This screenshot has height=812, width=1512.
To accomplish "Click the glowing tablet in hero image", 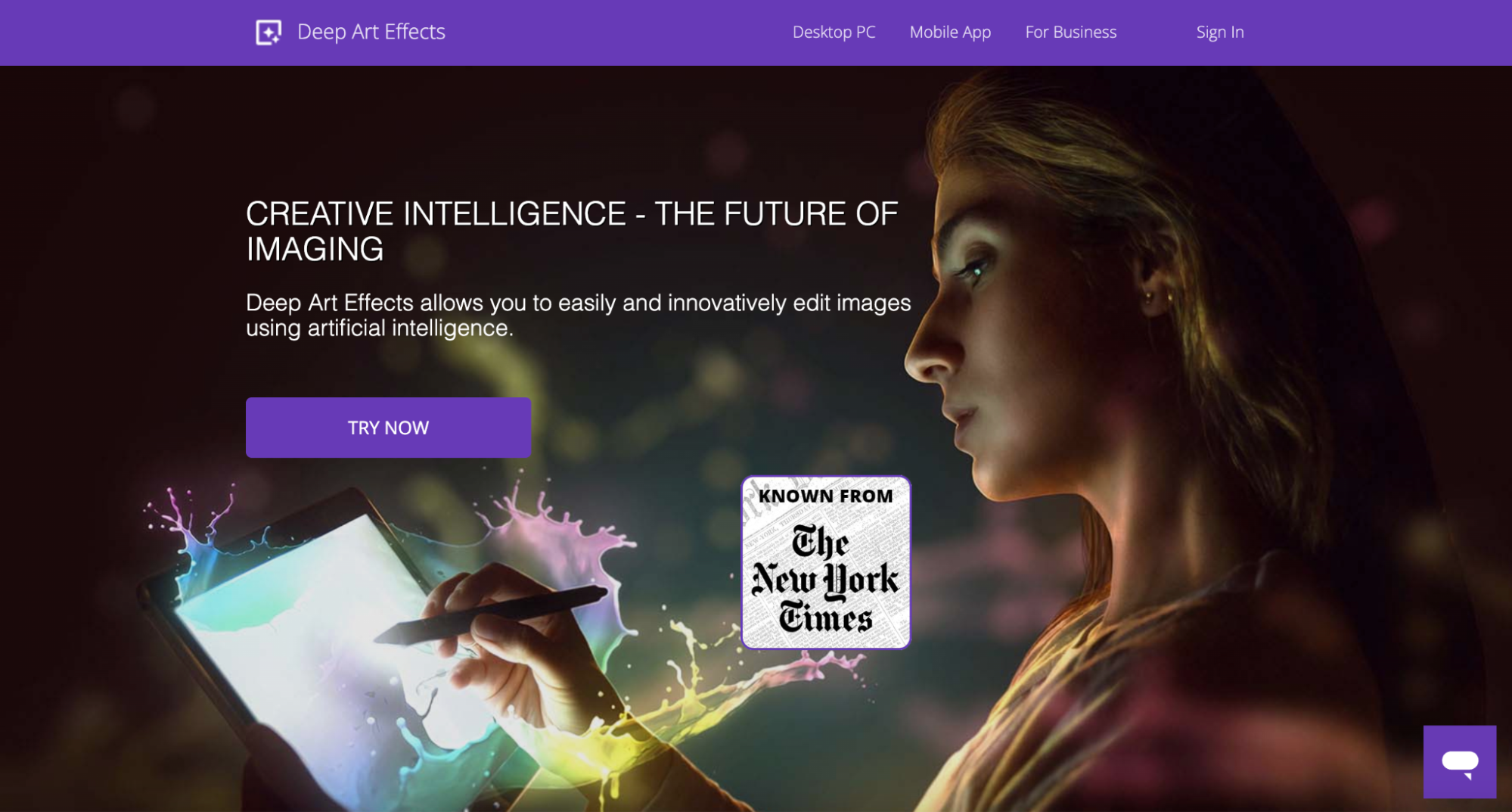I will (x=325, y=643).
